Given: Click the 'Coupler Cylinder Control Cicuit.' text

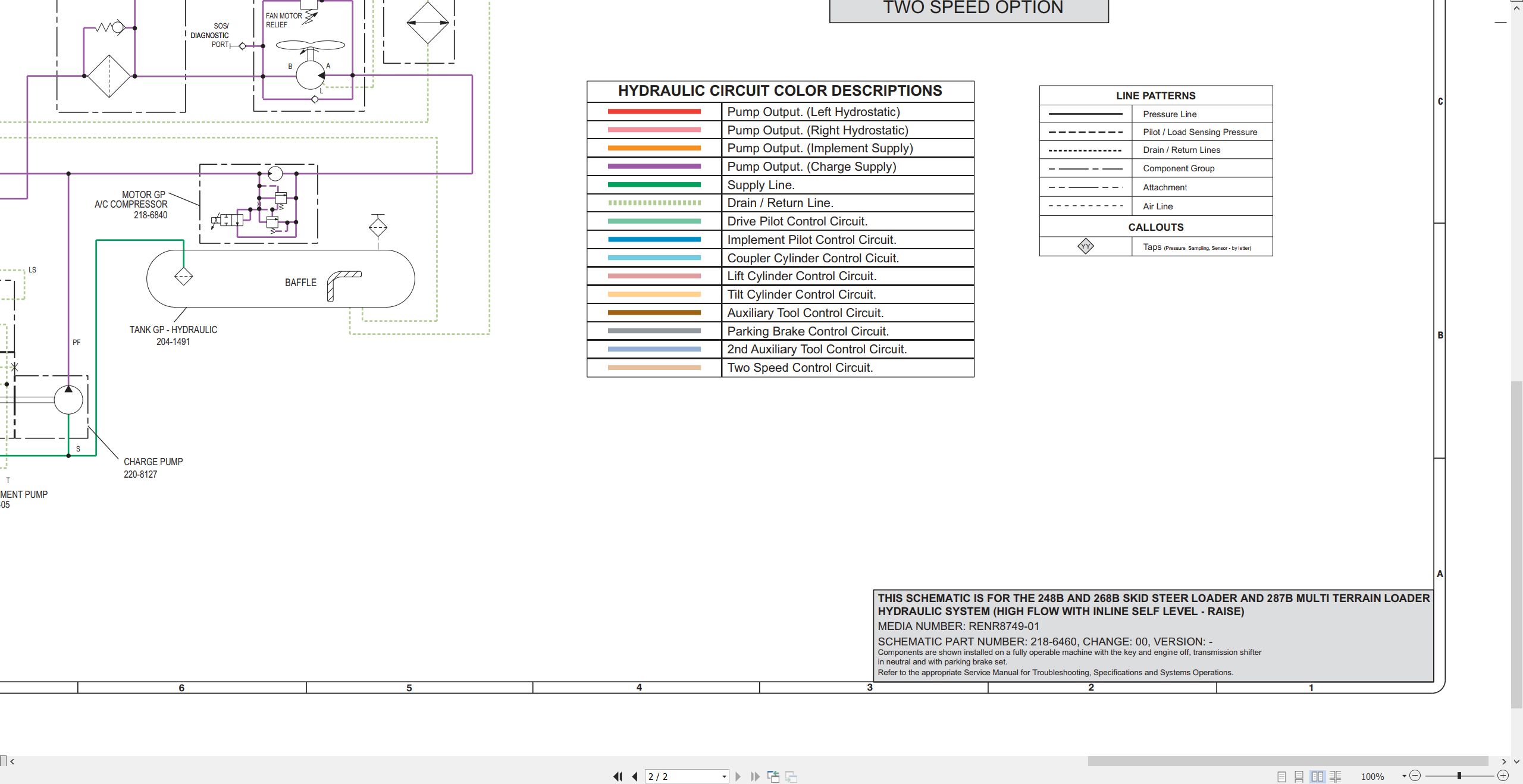Looking at the screenshot, I should pyautogui.click(x=813, y=258).
